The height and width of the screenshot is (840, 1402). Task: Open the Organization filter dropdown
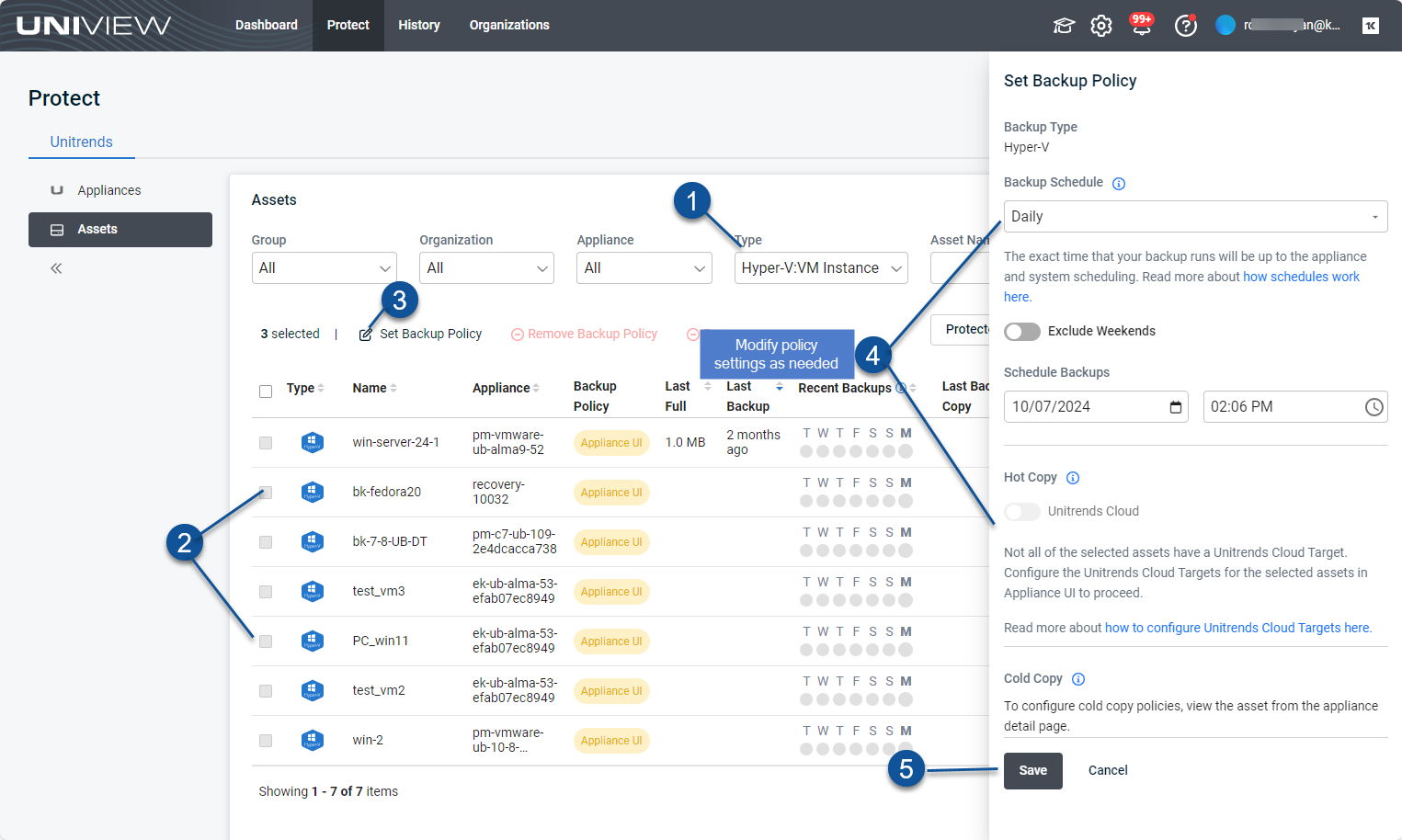pos(486,268)
